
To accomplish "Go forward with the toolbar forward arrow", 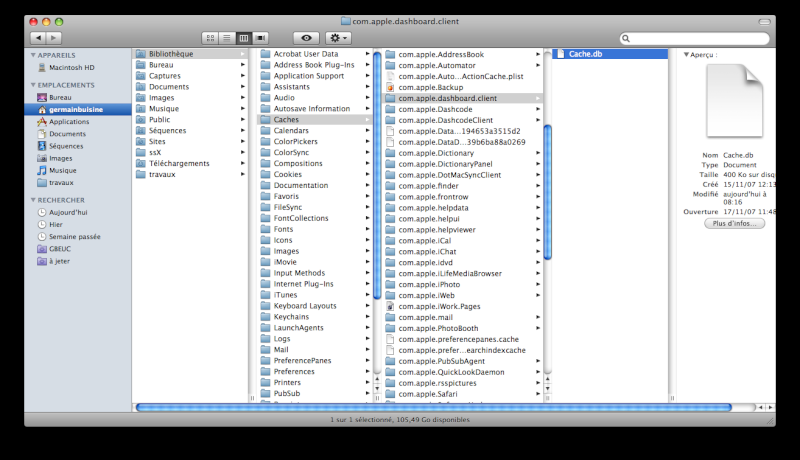I will coord(54,38).
